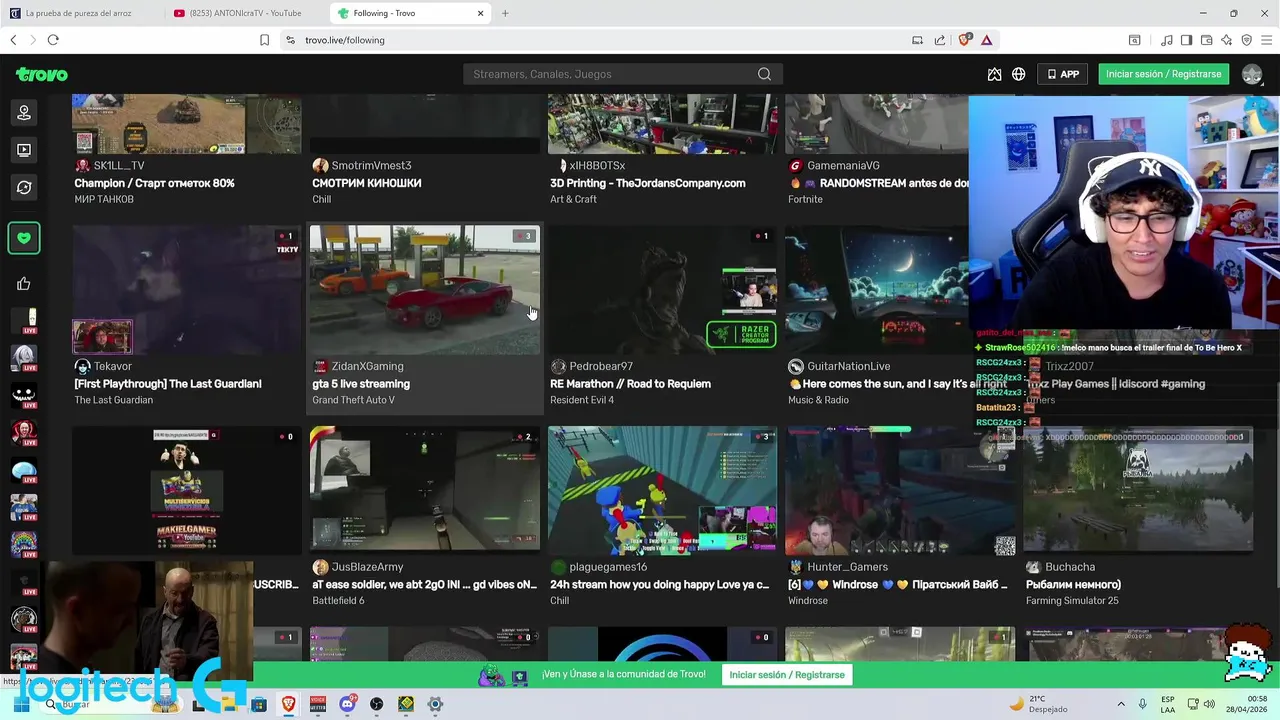Click the search magnifier icon

764,74
